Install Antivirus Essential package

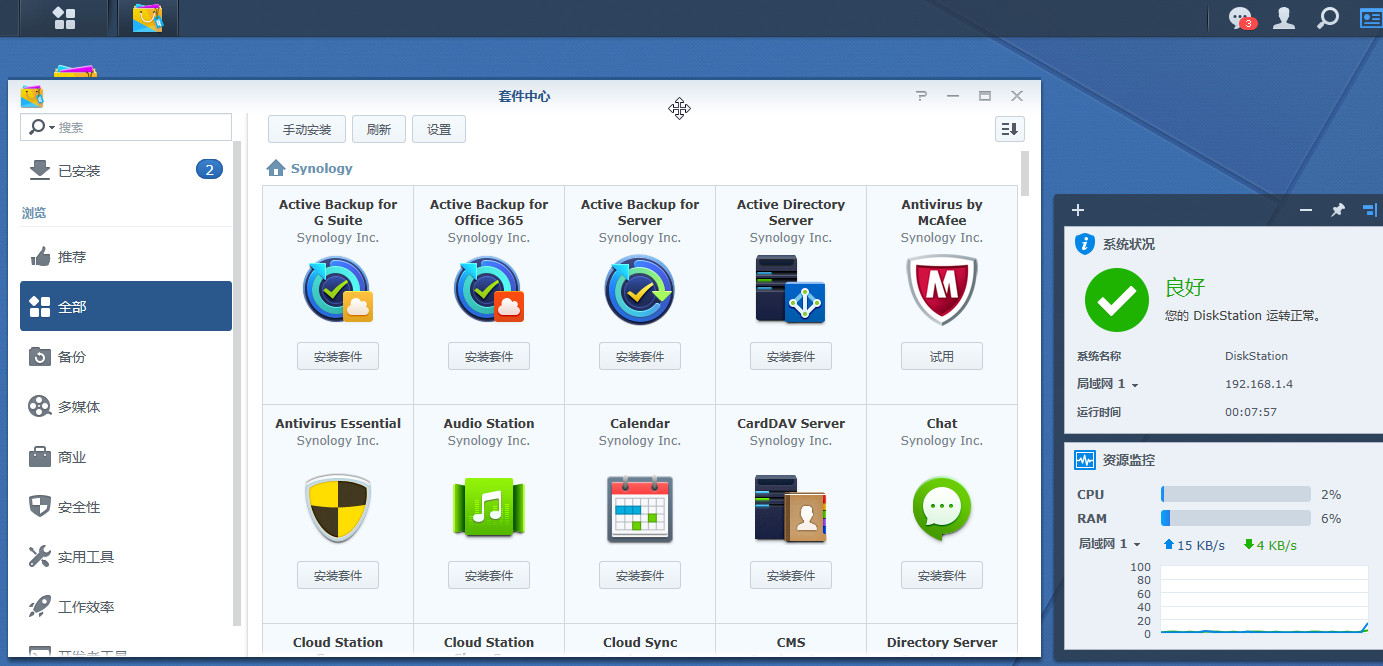[338, 575]
